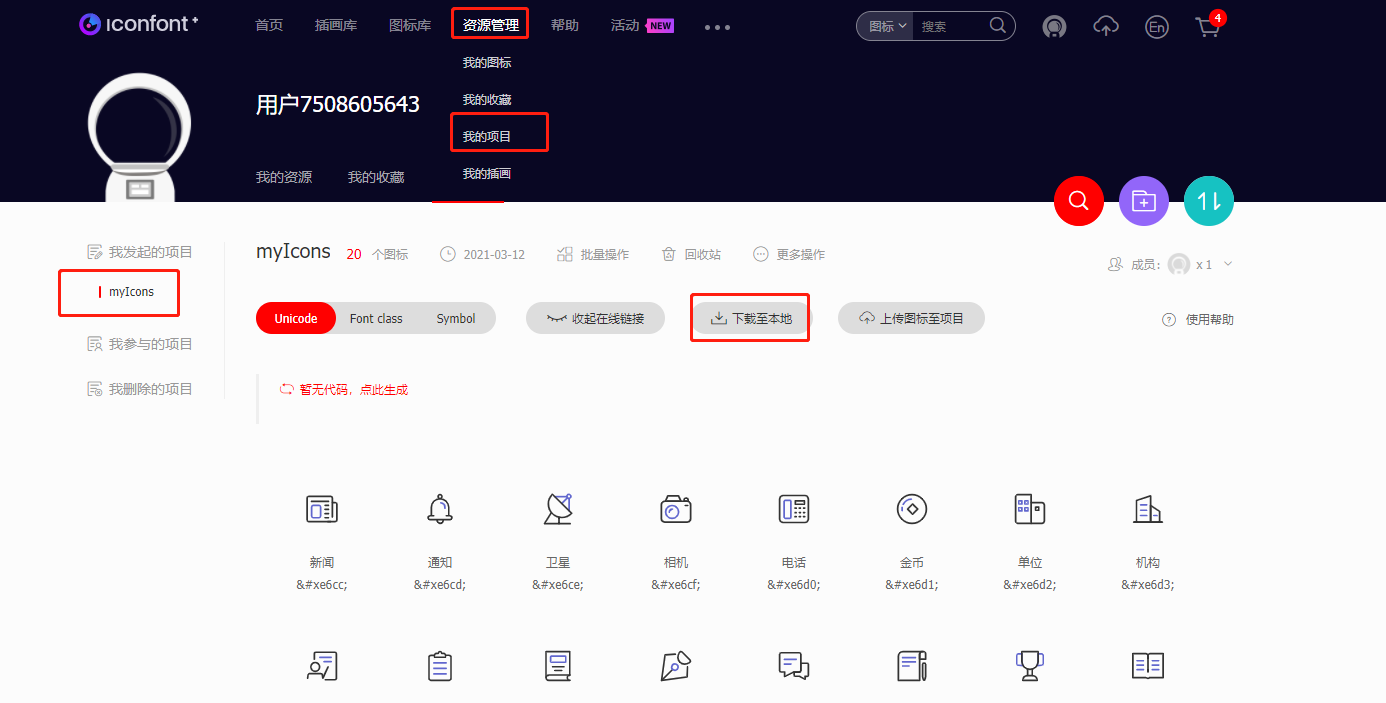This screenshot has height=703, width=1386.
Task: Switch code mode to Symbol
Action: (456, 317)
